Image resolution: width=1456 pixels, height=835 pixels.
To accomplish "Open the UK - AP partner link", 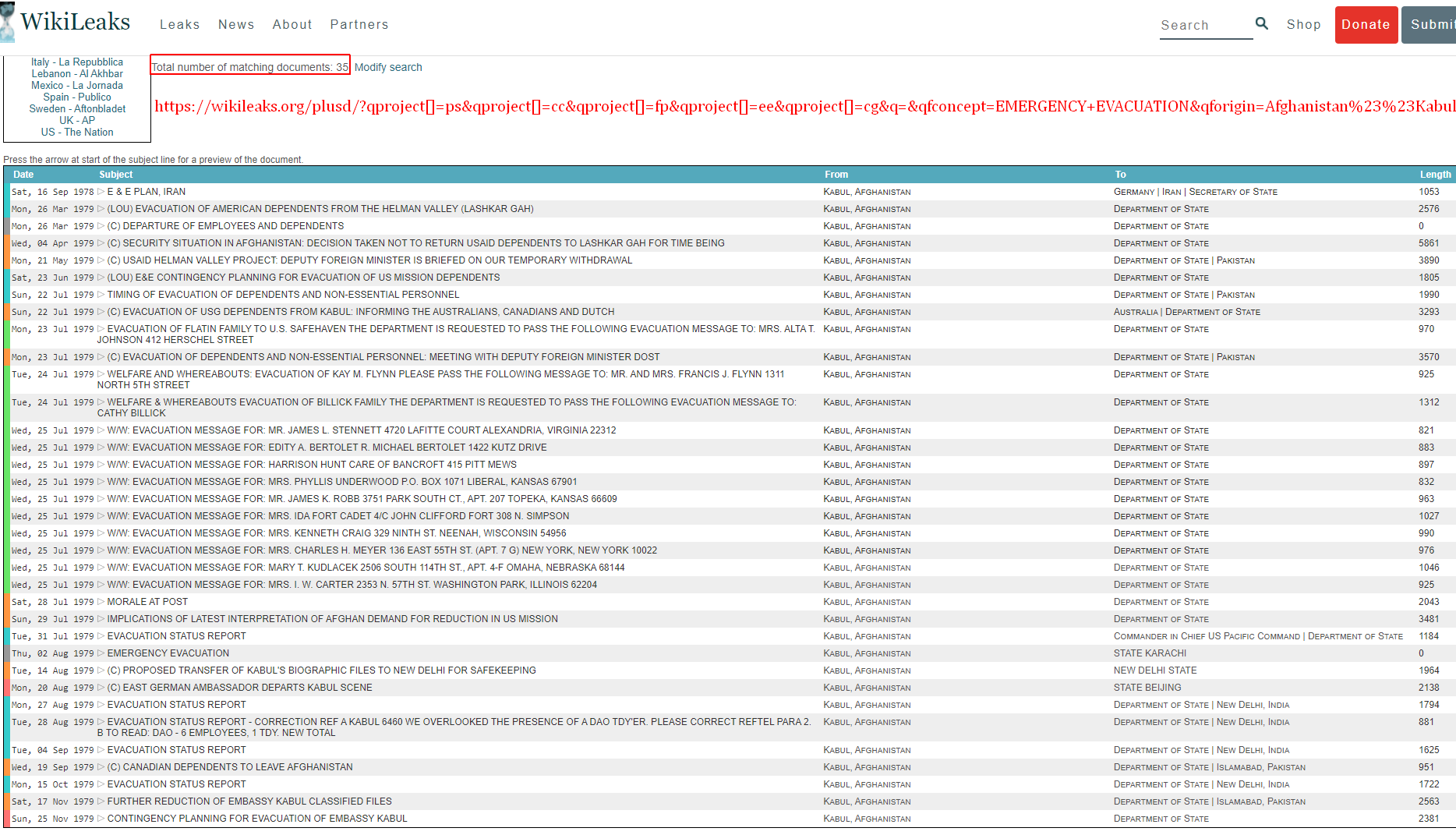I will [x=77, y=120].
